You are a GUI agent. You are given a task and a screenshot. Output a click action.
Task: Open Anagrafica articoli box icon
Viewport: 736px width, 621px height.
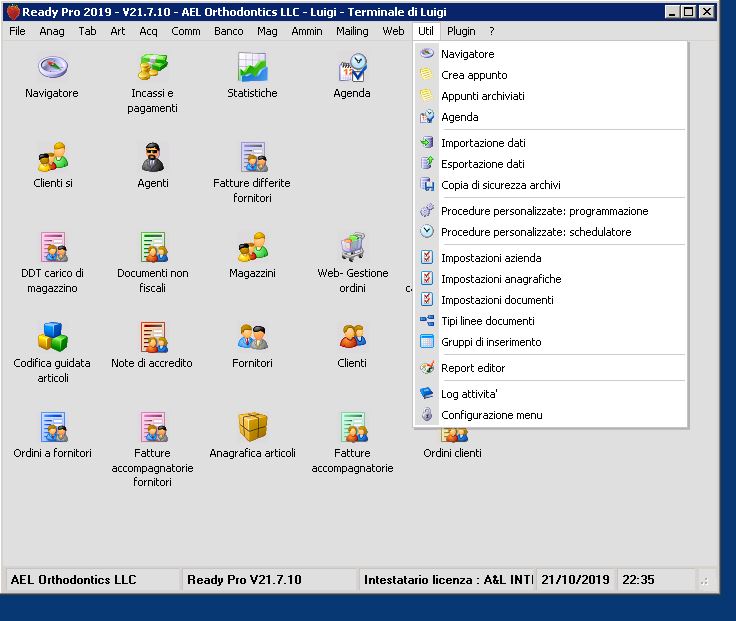click(x=253, y=427)
